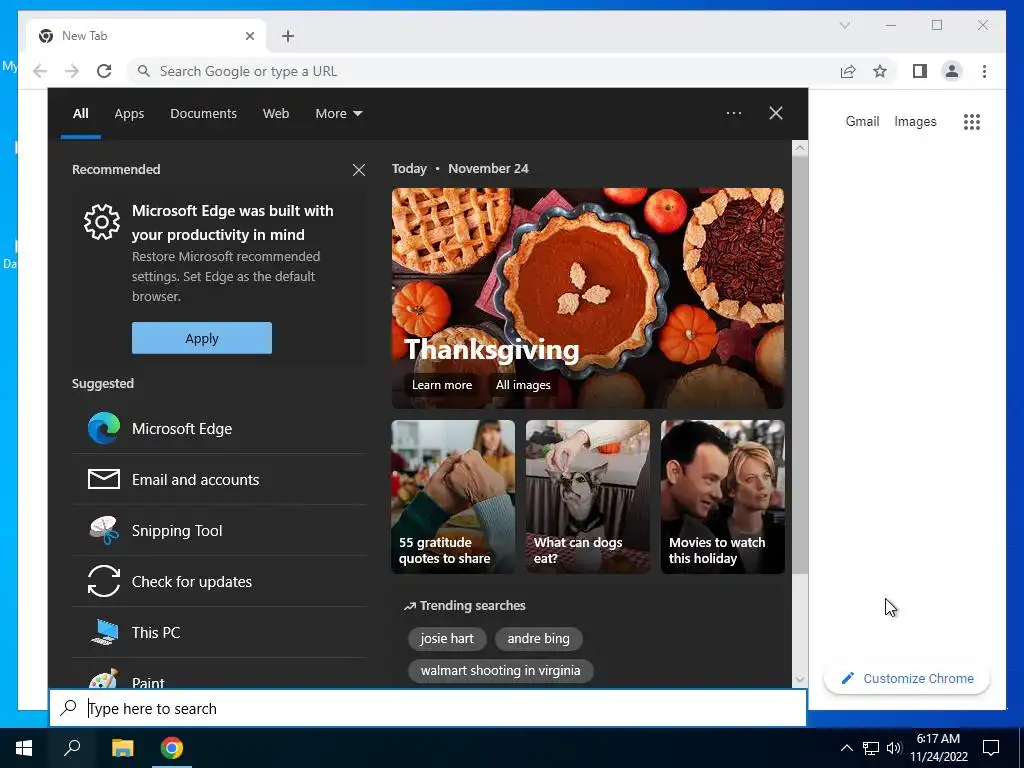Viewport: 1024px width, 768px height.
Task: Click Chrome's forward arrow icon
Action: tap(72, 71)
